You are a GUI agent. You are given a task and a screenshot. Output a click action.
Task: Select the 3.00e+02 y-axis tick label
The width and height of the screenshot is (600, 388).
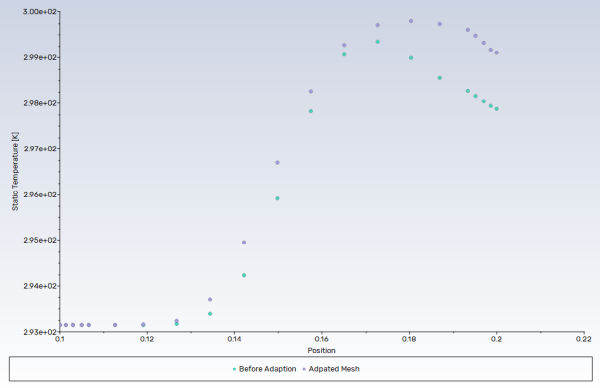[40, 11]
